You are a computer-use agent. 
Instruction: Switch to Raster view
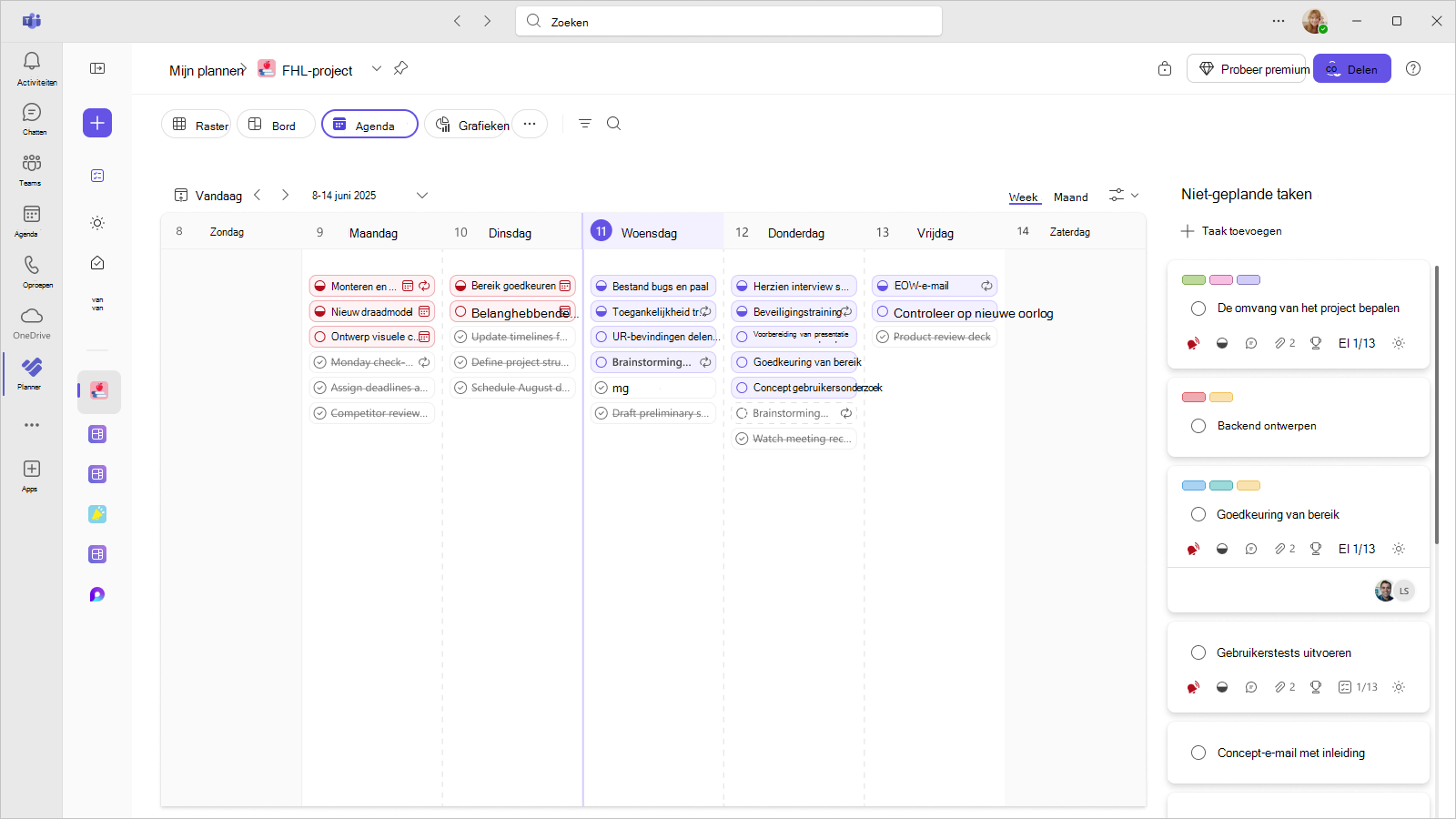[197, 124]
